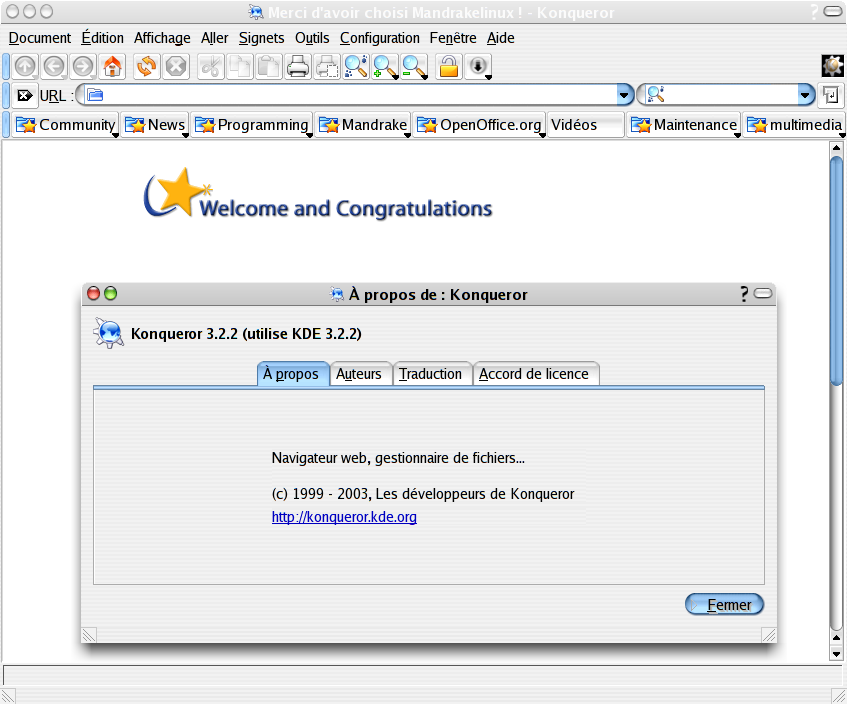Screen dimensions: 847x704
Task: Select the À propos tab
Action: click(293, 374)
